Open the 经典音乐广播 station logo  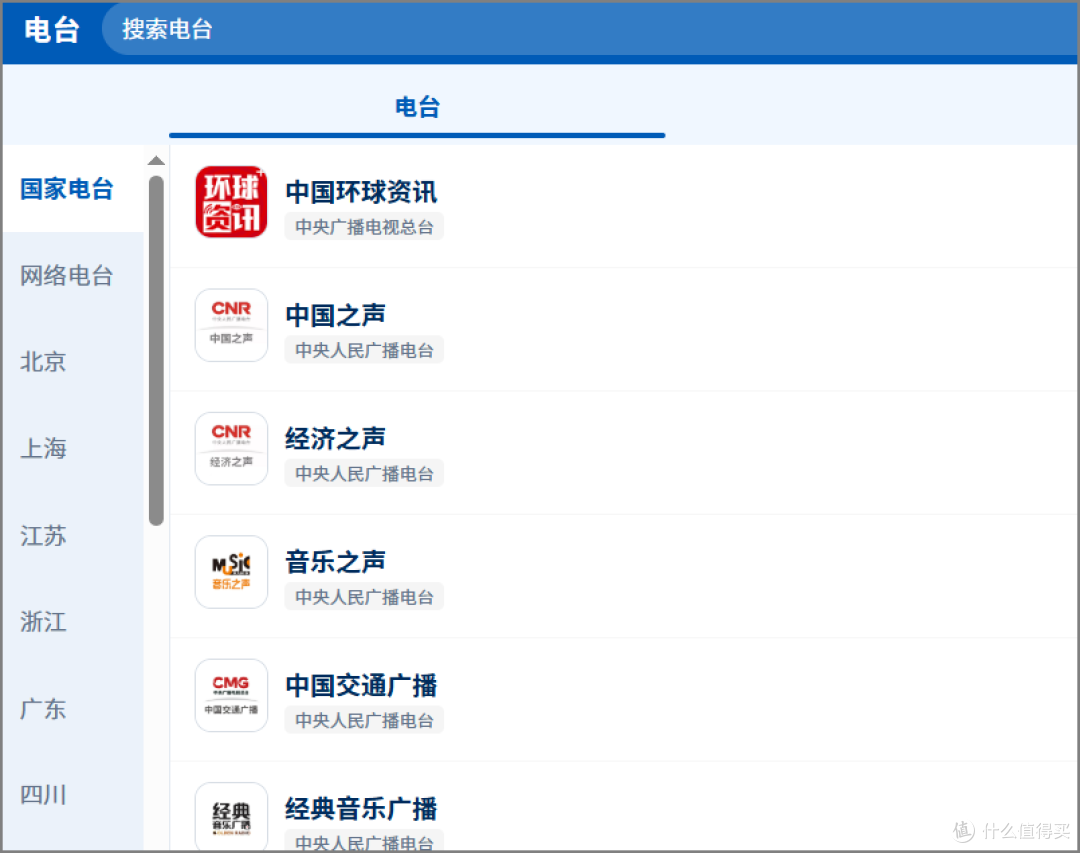point(231,817)
